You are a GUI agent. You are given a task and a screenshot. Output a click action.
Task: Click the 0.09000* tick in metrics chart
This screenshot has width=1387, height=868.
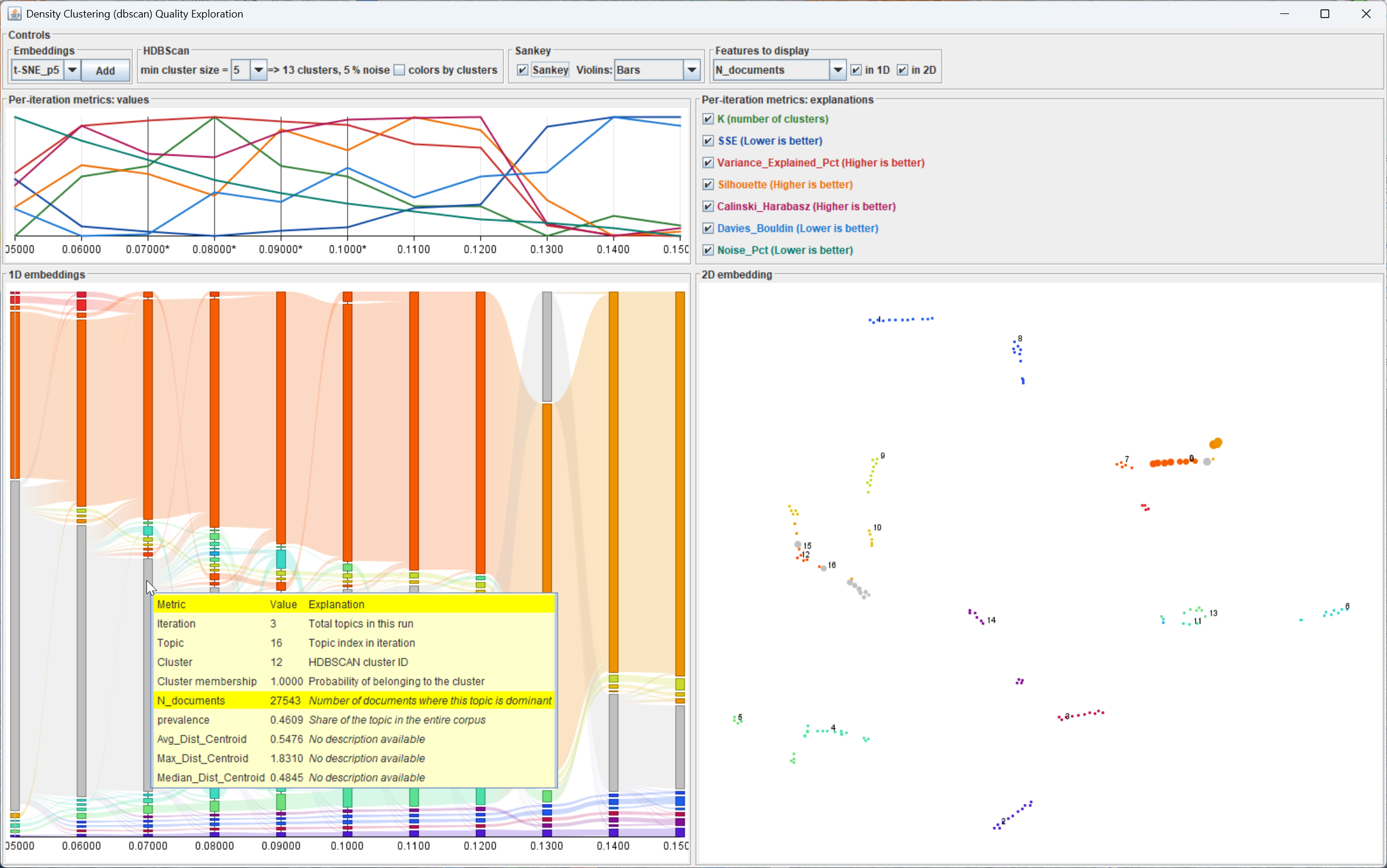(281, 249)
